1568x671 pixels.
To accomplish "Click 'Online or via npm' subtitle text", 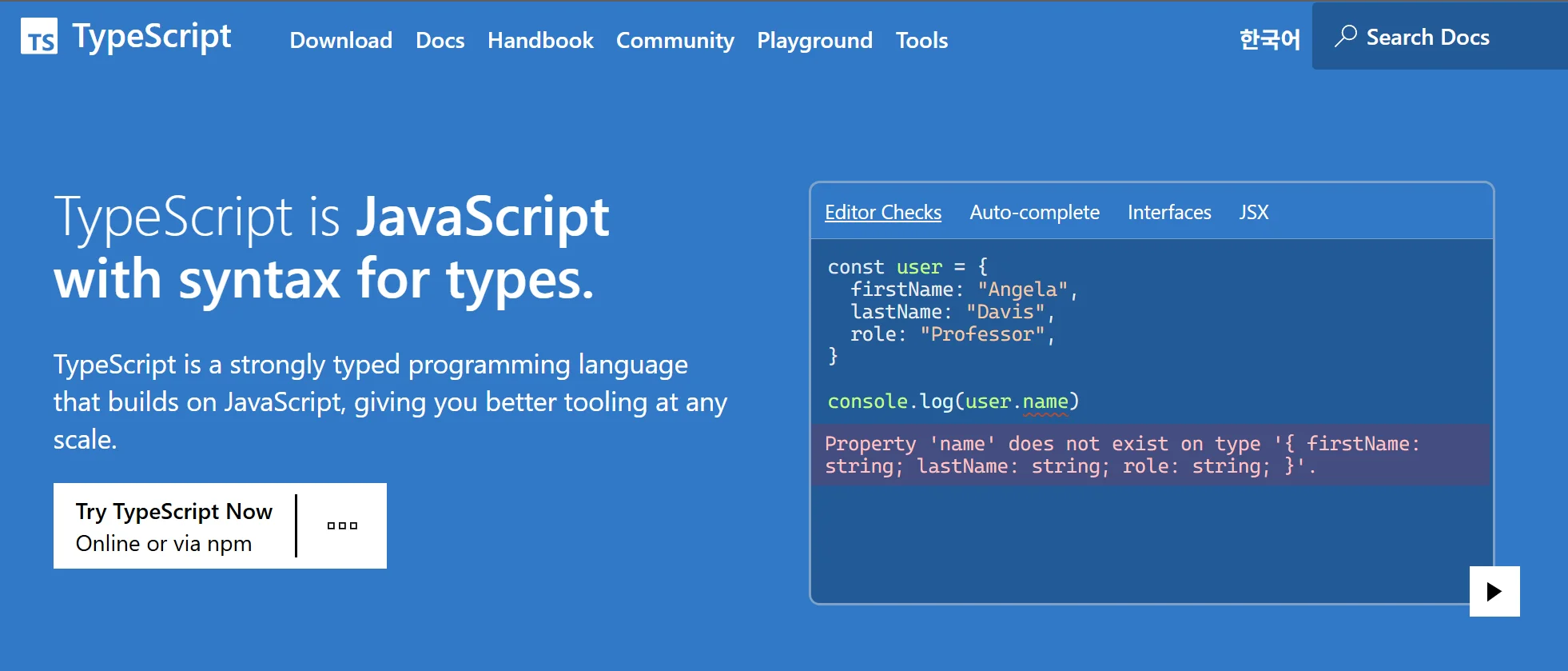I will coord(164,544).
